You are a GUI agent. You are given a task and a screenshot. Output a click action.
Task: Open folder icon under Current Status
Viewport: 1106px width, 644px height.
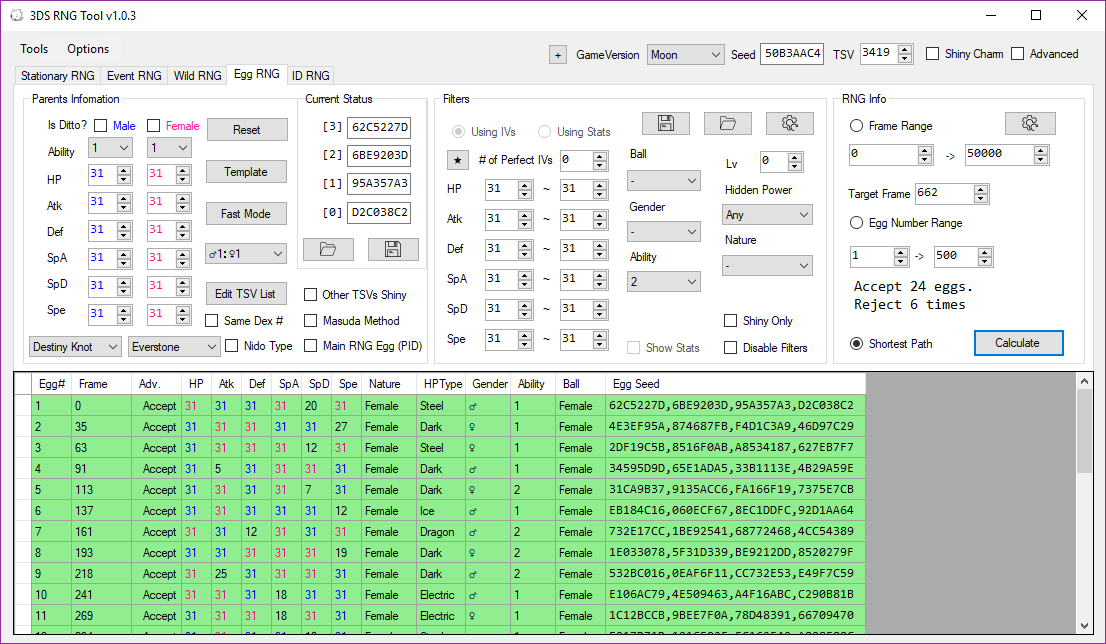point(329,249)
